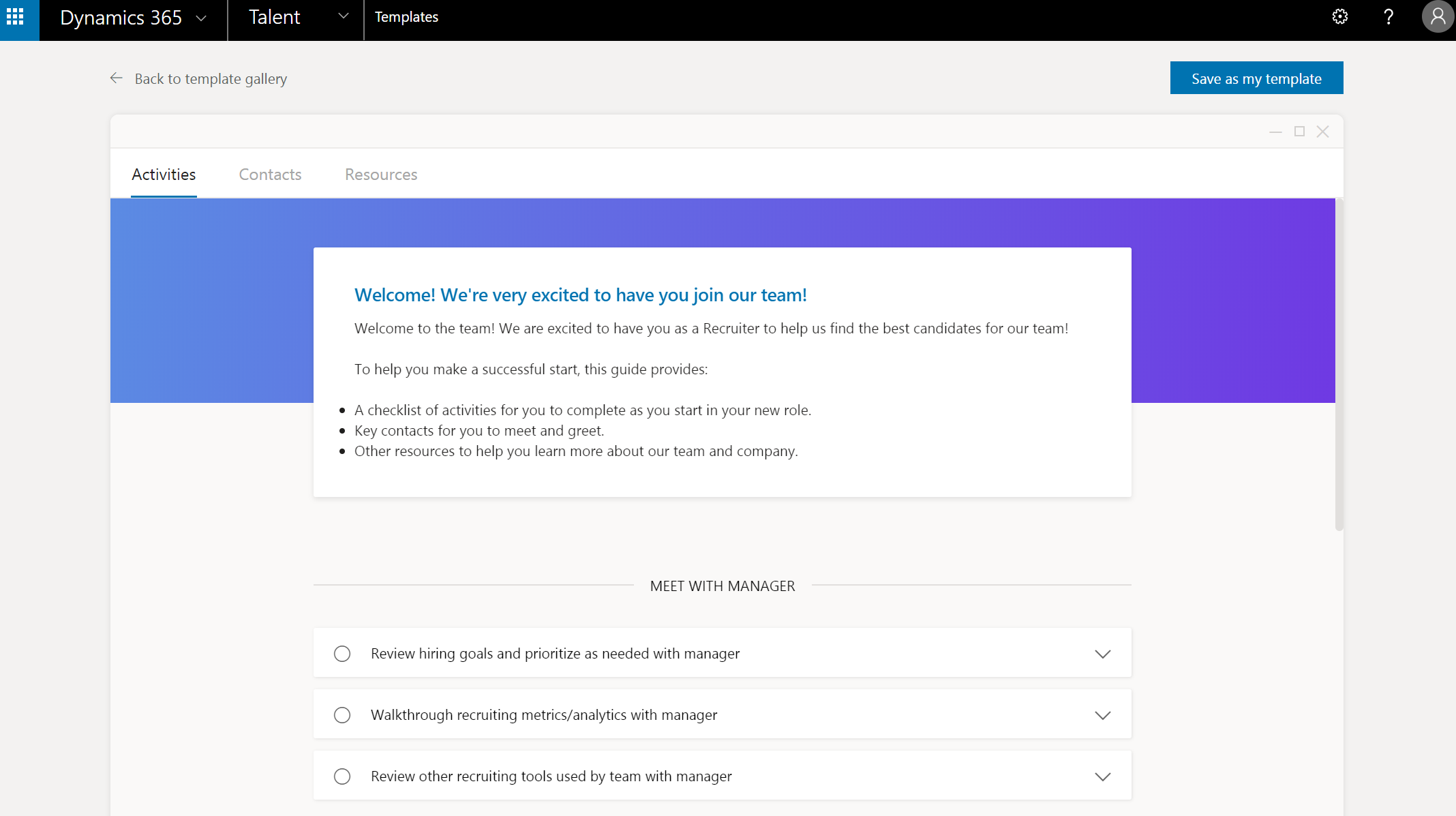This screenshot has width=1456, height=816.
Task: Open the settings gear icon
Action: (1339, 17)
